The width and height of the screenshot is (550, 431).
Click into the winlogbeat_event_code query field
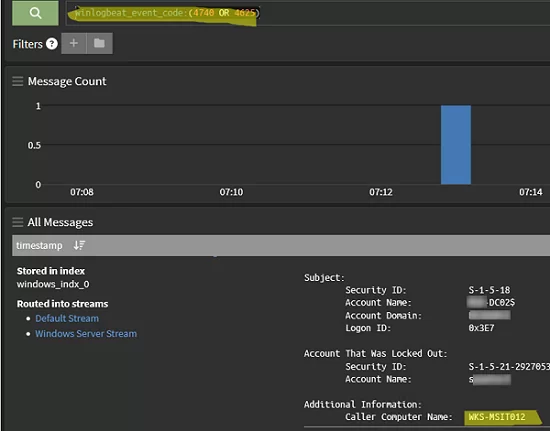pos(308,13)
